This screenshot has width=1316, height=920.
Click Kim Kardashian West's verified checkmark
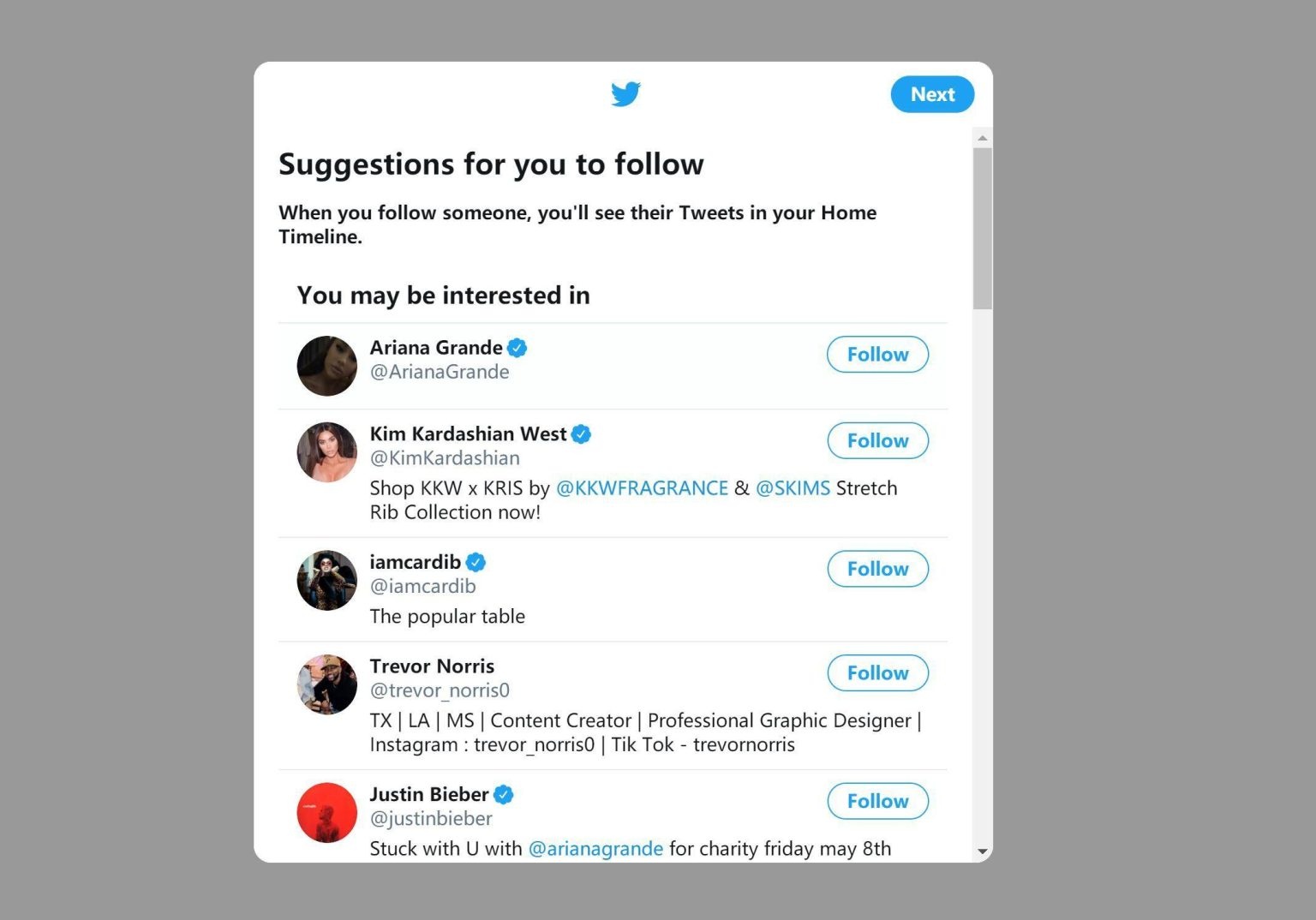click(581, 434)
